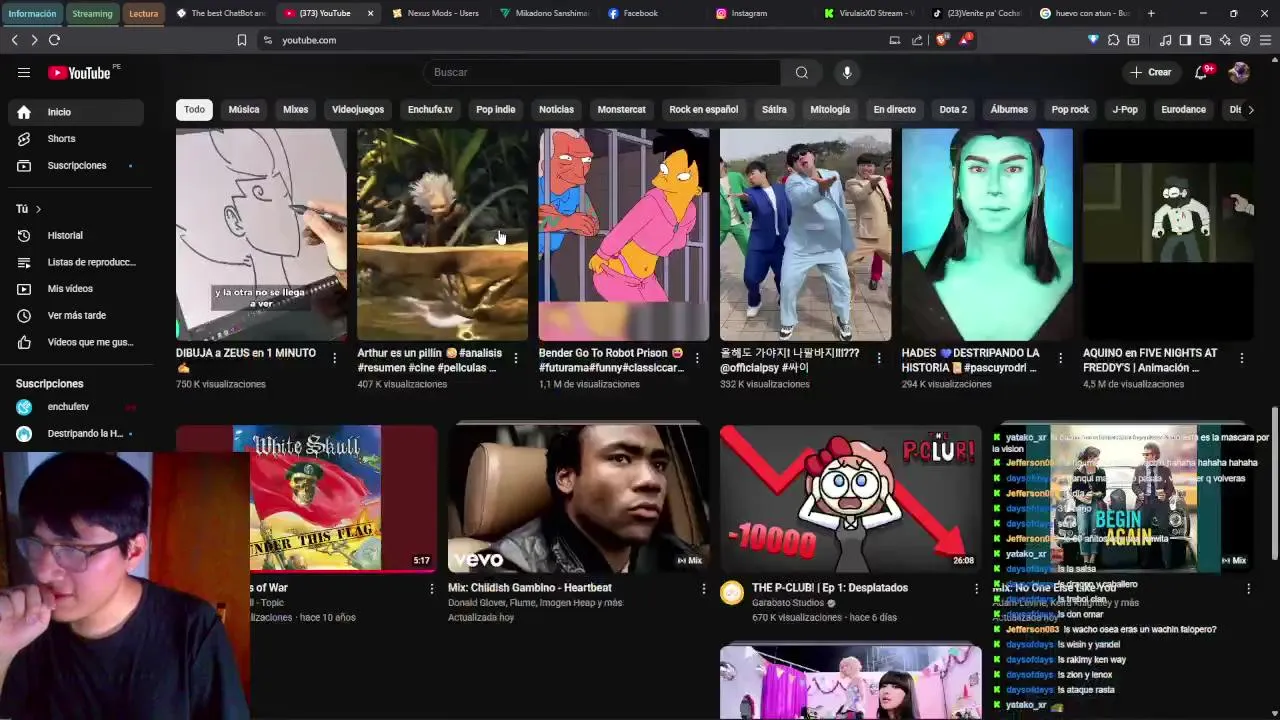Select the En directo filter chip
Screen dimensions: 1280x720
894,110
